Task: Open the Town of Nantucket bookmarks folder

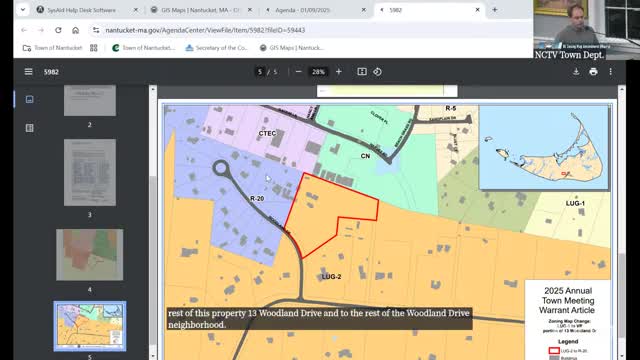Action: [53, 48]
